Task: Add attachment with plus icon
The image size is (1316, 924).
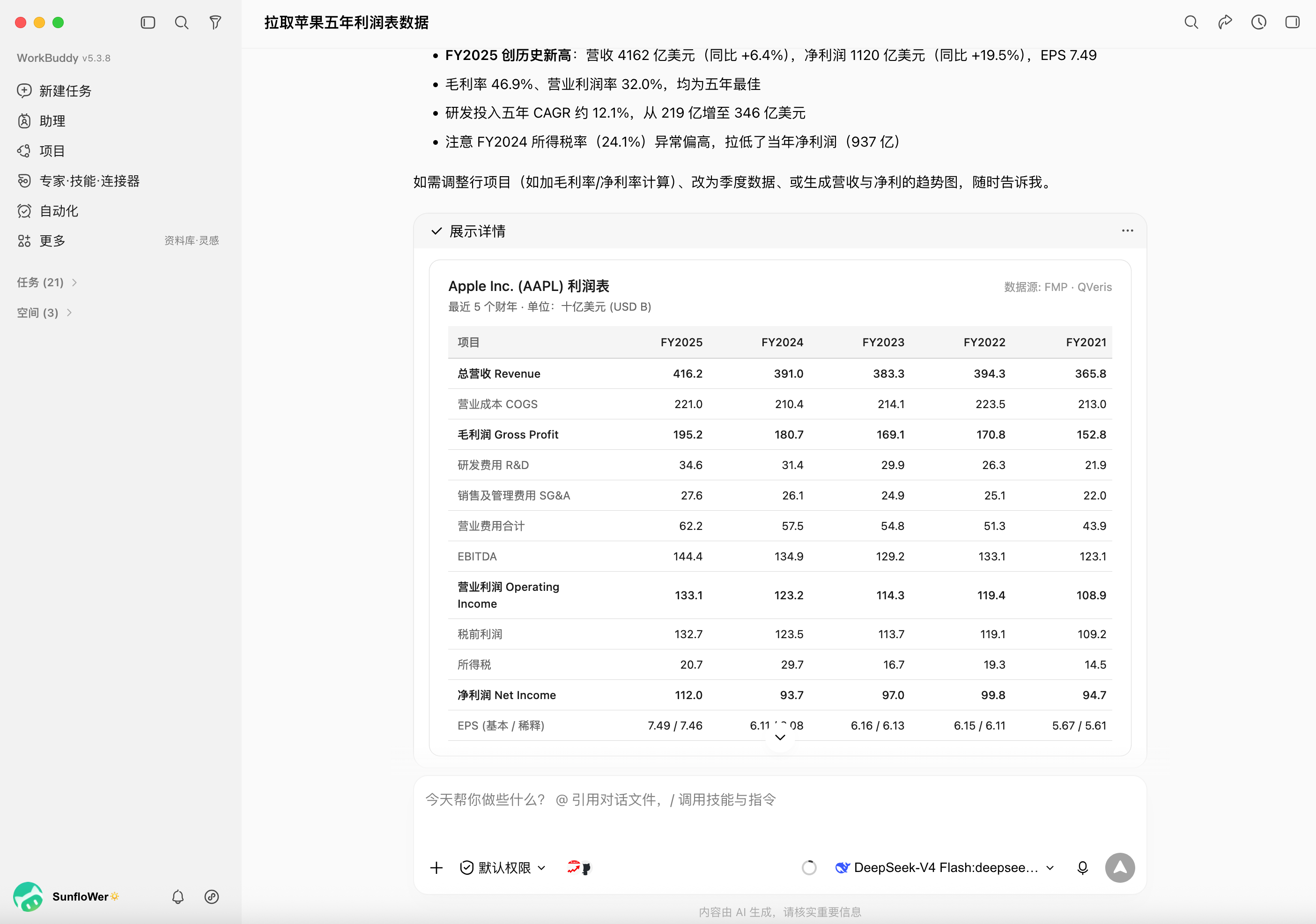Action: click(x=436, y=868)
